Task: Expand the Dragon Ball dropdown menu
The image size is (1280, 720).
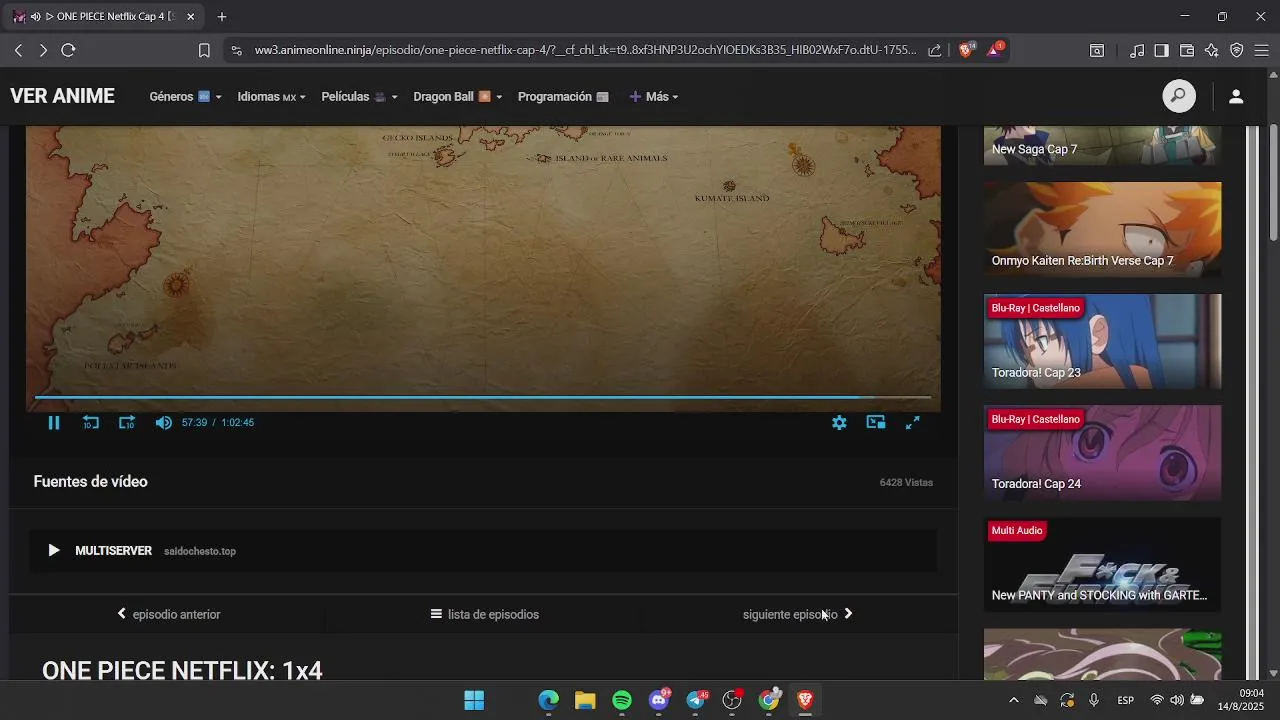Action: [457, 97]
